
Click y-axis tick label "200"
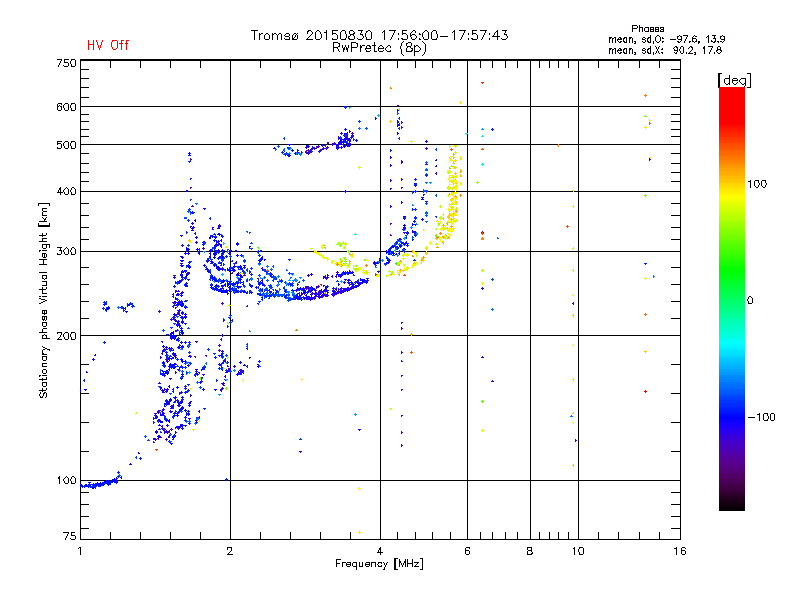(x=66, y=336)
